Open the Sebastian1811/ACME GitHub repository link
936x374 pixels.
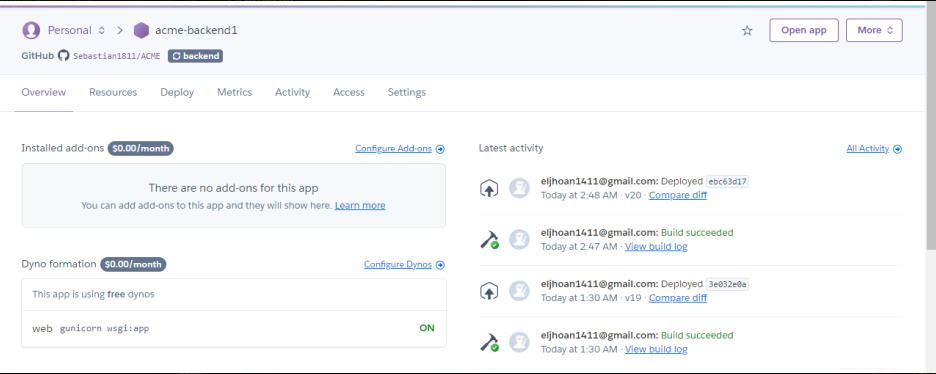[116, 57]
